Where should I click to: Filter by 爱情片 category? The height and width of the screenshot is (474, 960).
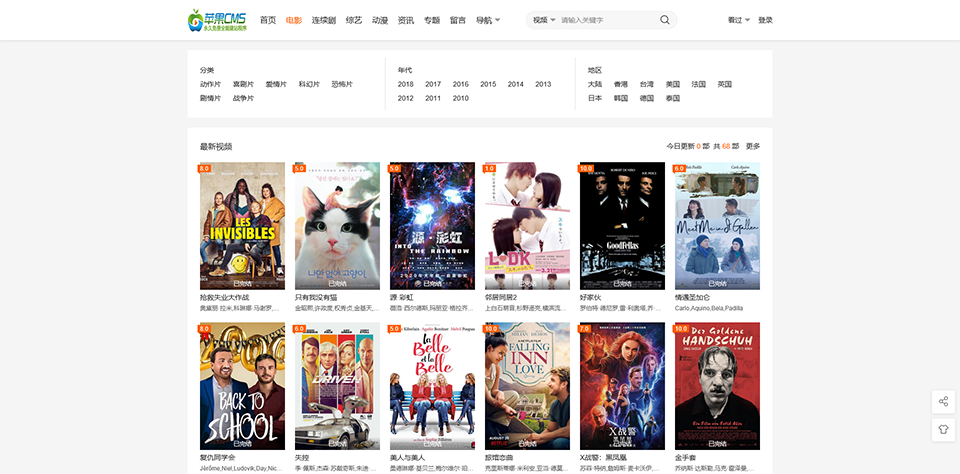[x=276, y=85]
